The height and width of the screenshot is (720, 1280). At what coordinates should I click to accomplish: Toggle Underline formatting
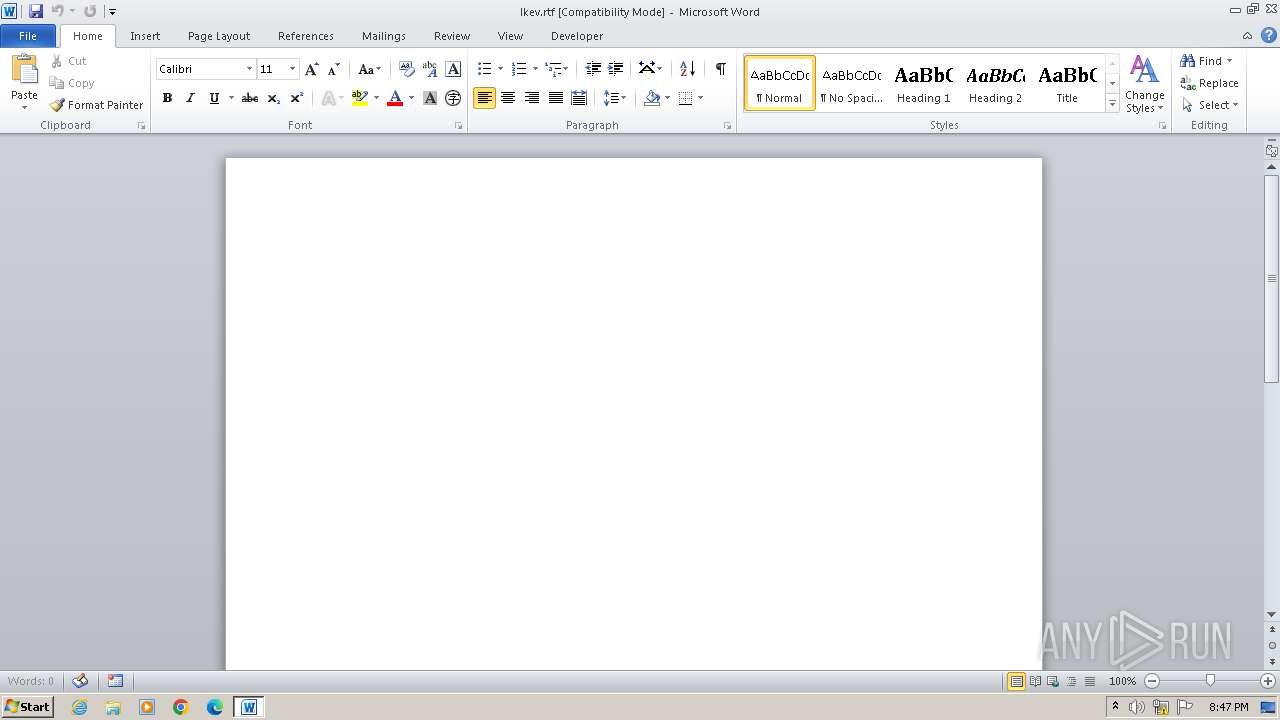tap(213, 98)
